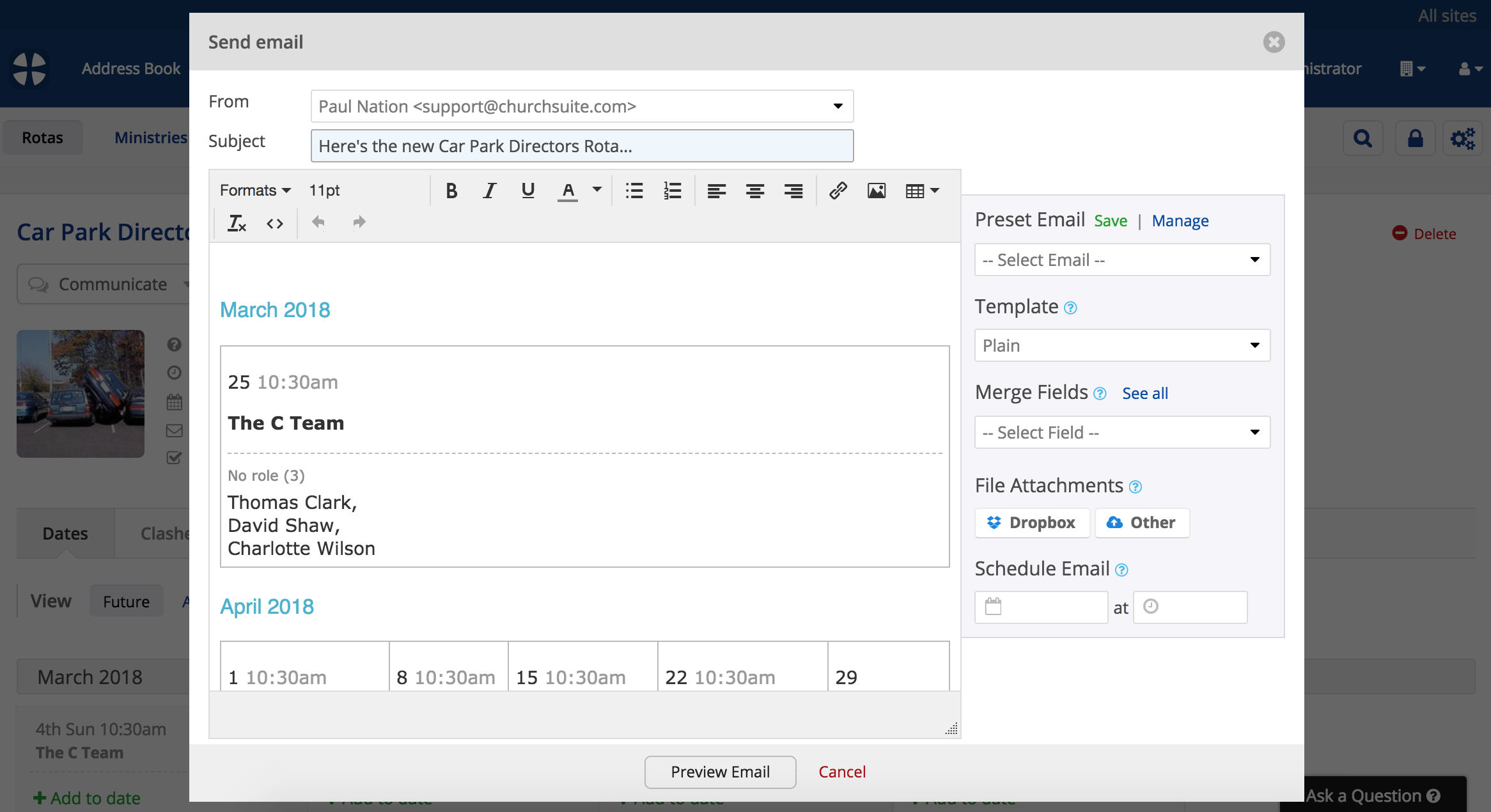Open the From sender dropdown
Screen dimensions: 1491x812
(x=582, y=106)
